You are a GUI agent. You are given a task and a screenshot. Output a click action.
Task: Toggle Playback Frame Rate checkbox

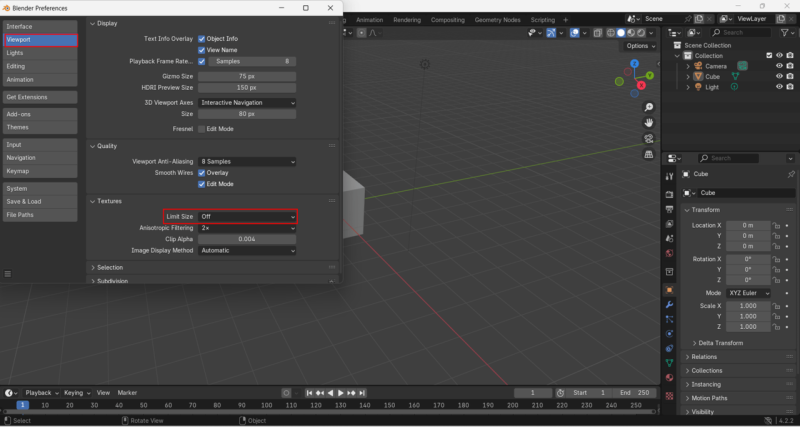point(202,61)
